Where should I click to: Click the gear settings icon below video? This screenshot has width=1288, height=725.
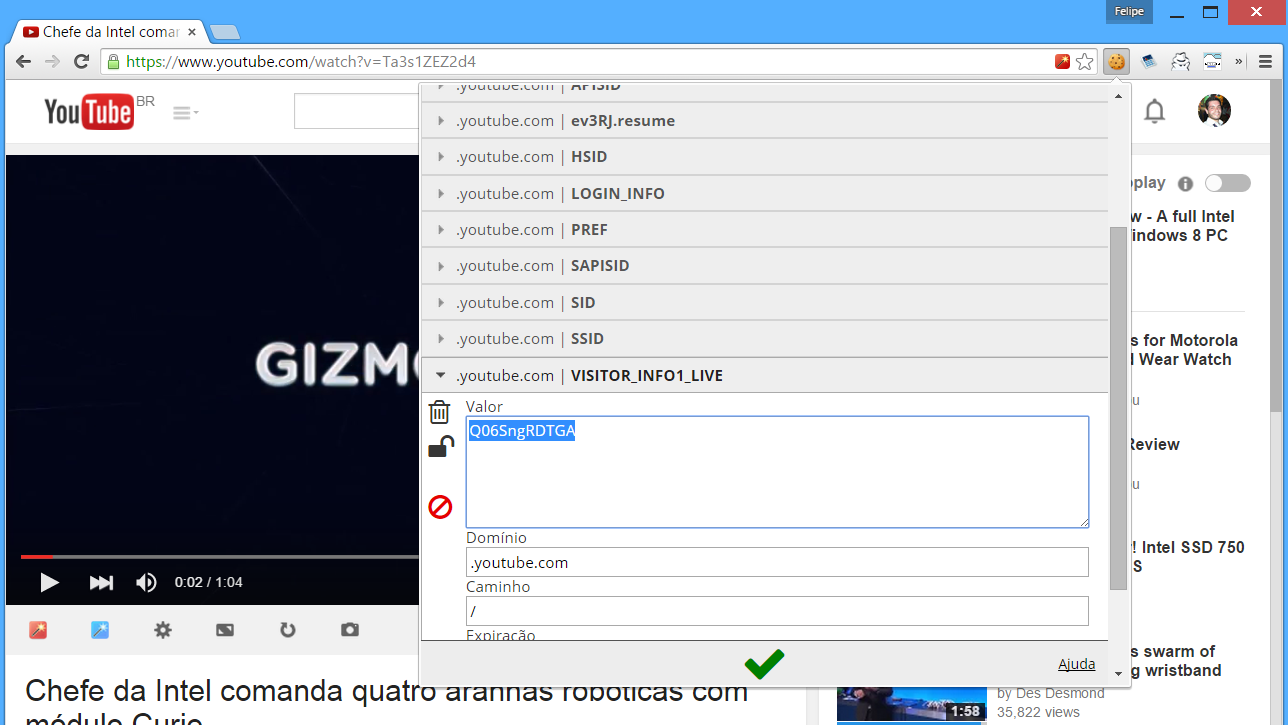tap(163, 630)
